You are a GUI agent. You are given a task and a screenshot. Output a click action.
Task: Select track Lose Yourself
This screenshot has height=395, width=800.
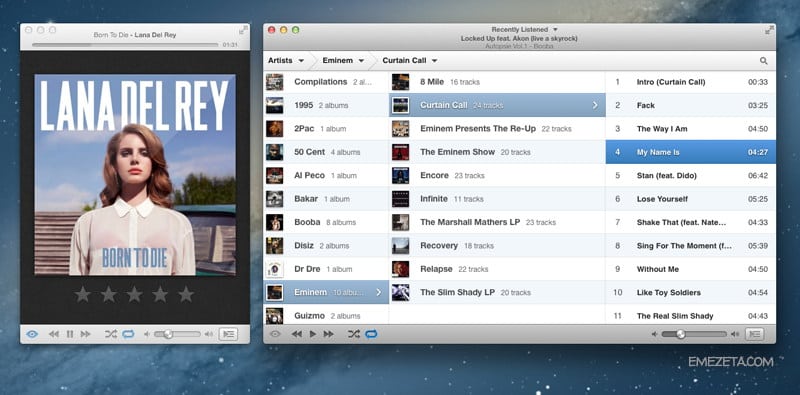691,199
